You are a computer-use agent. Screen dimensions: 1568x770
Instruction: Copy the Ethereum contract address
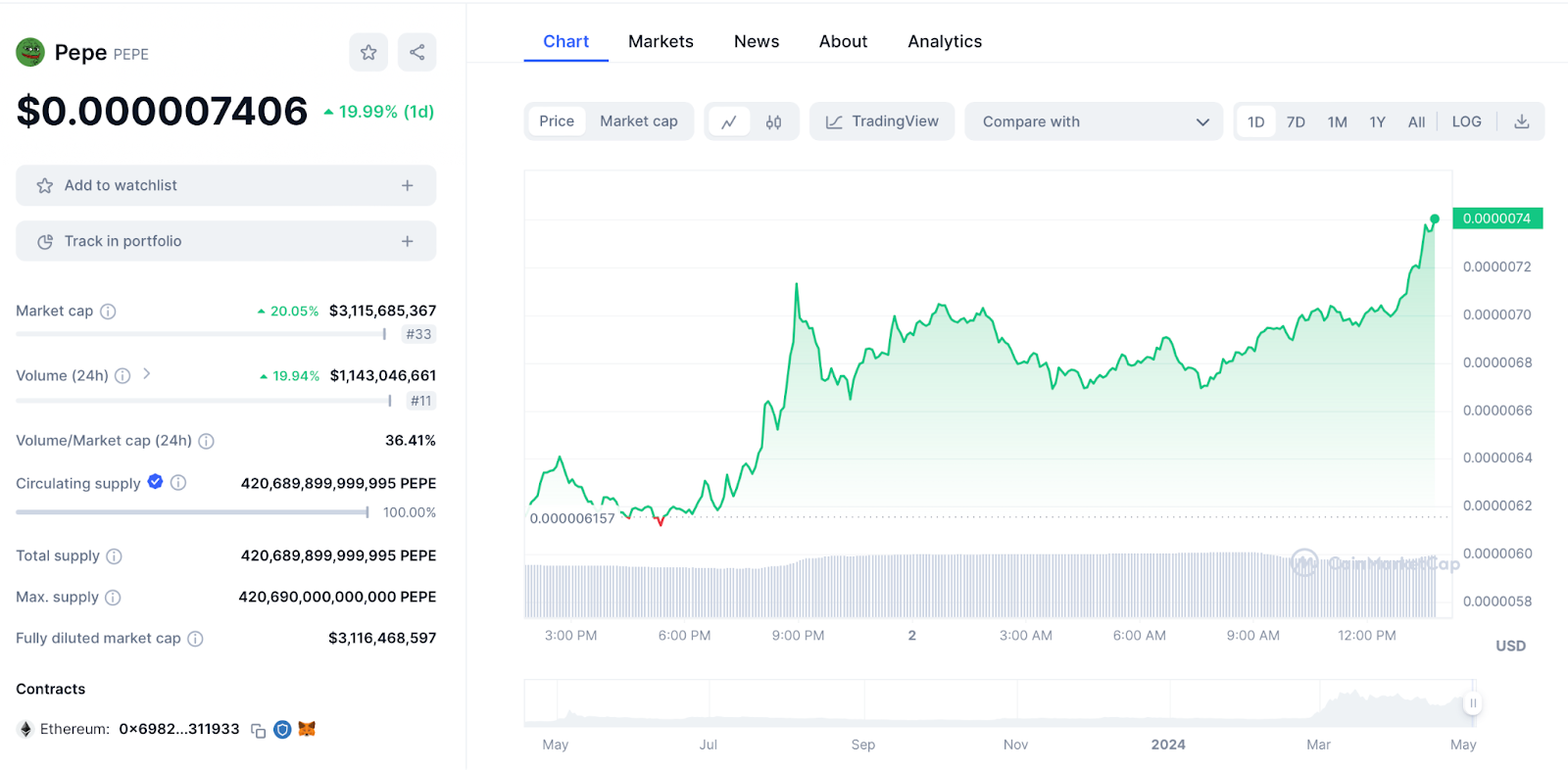[259, 731]
